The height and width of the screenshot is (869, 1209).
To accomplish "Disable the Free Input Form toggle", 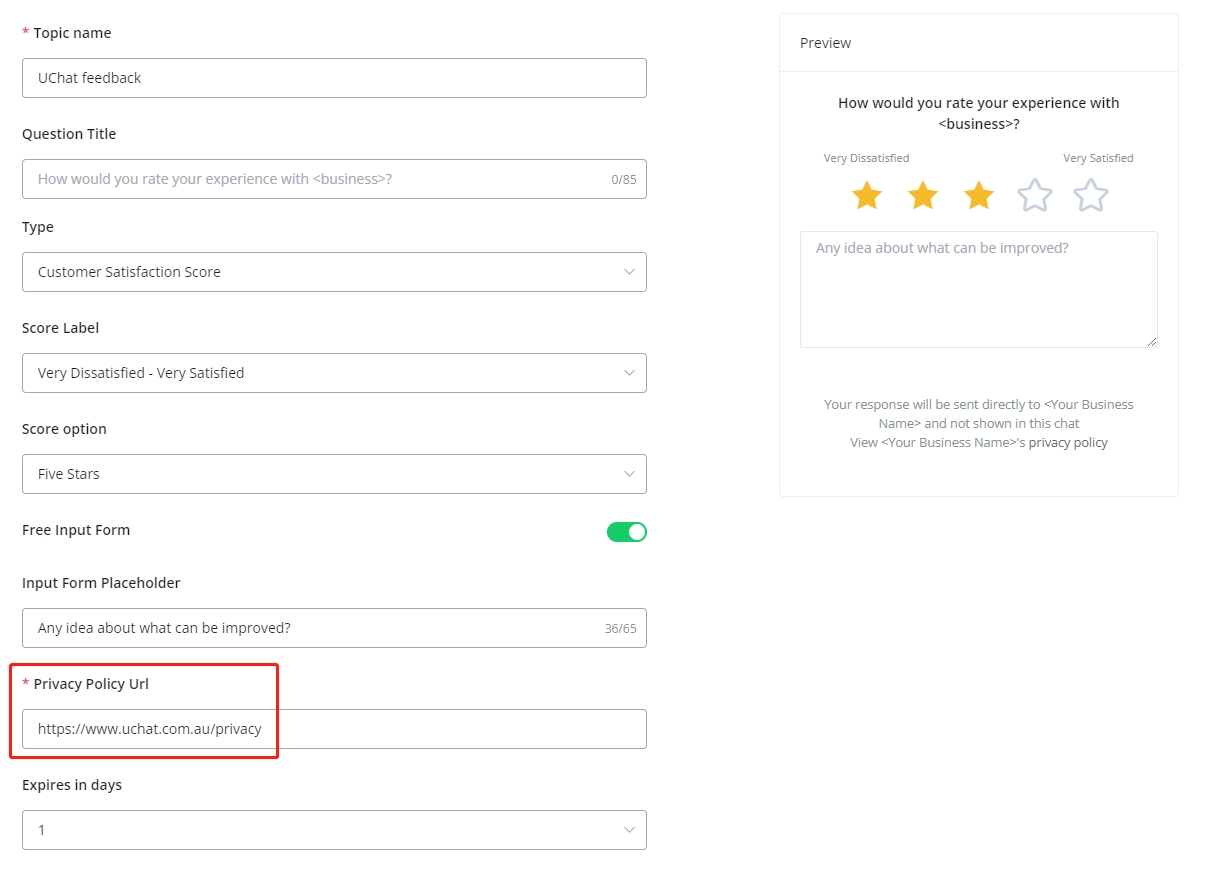I will click(627, 532).
